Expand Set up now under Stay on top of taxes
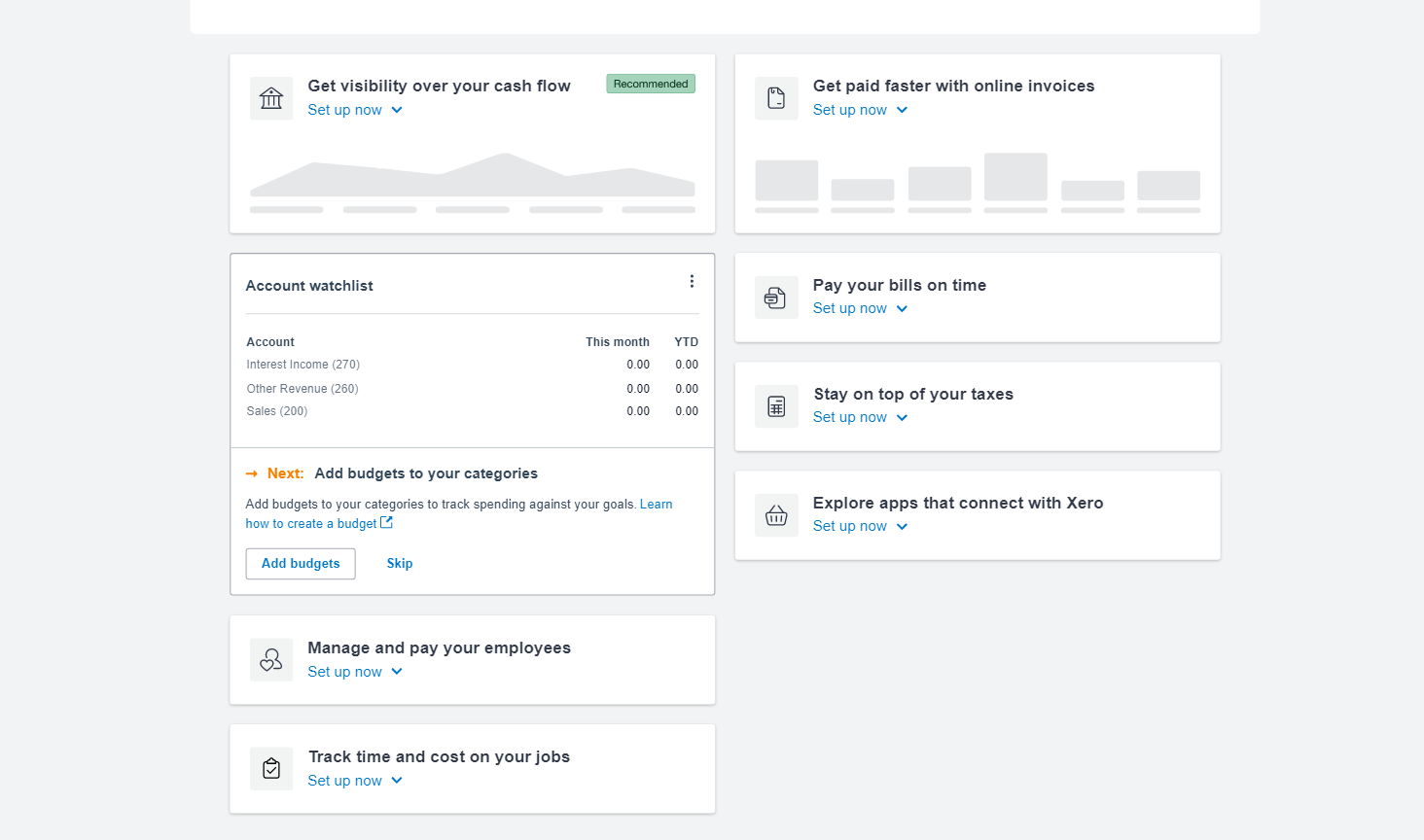The width and height of the screenshot is (1424, 840). pos(860,417)
